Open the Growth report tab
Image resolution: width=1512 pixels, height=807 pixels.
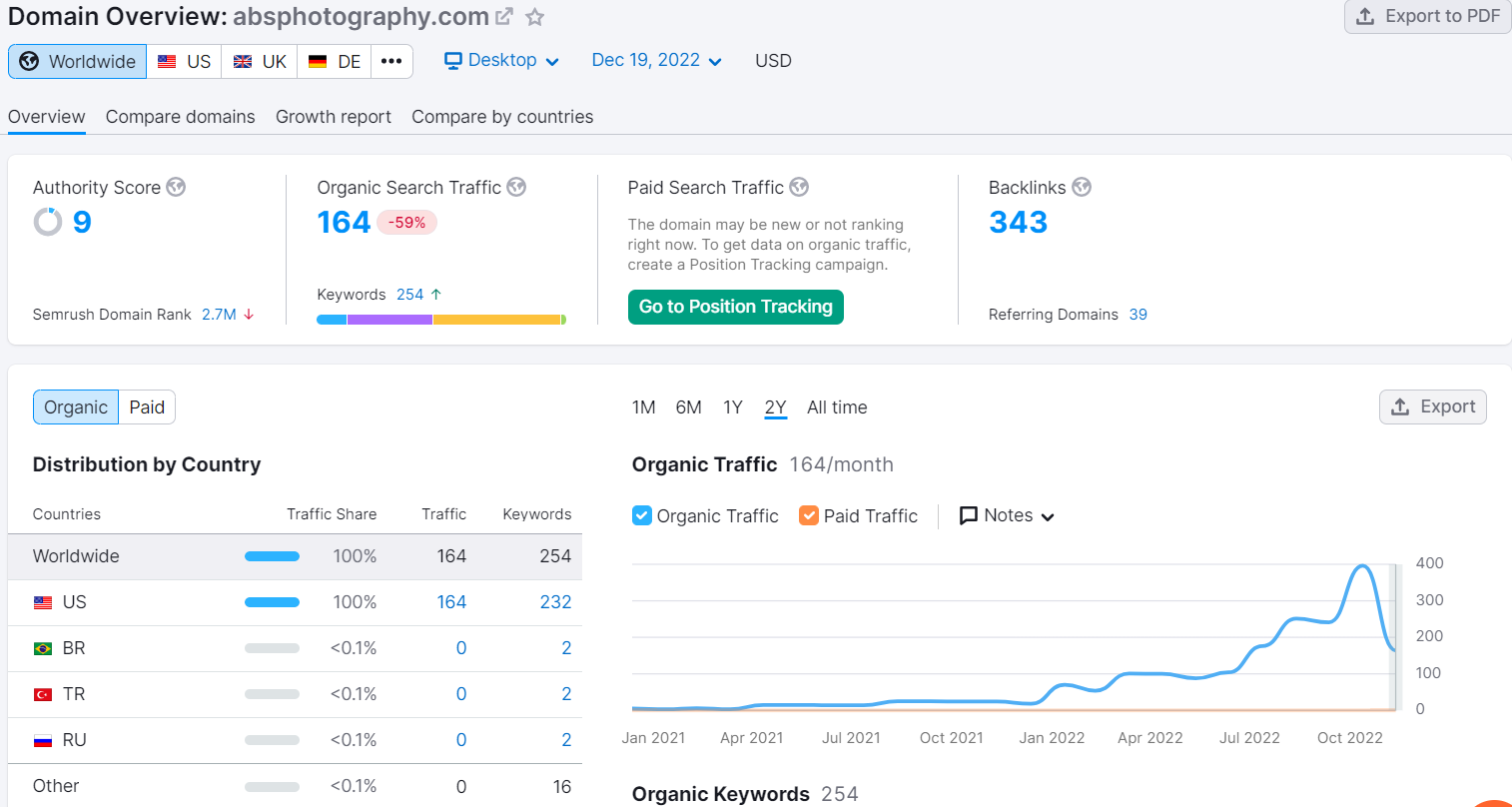point(334,117)
